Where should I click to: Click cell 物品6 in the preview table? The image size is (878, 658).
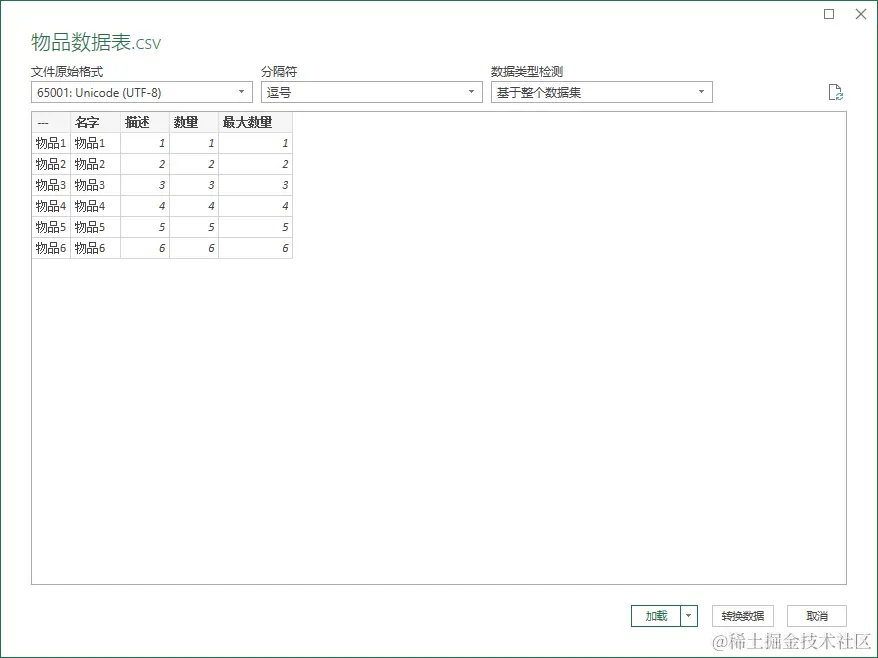88,248
